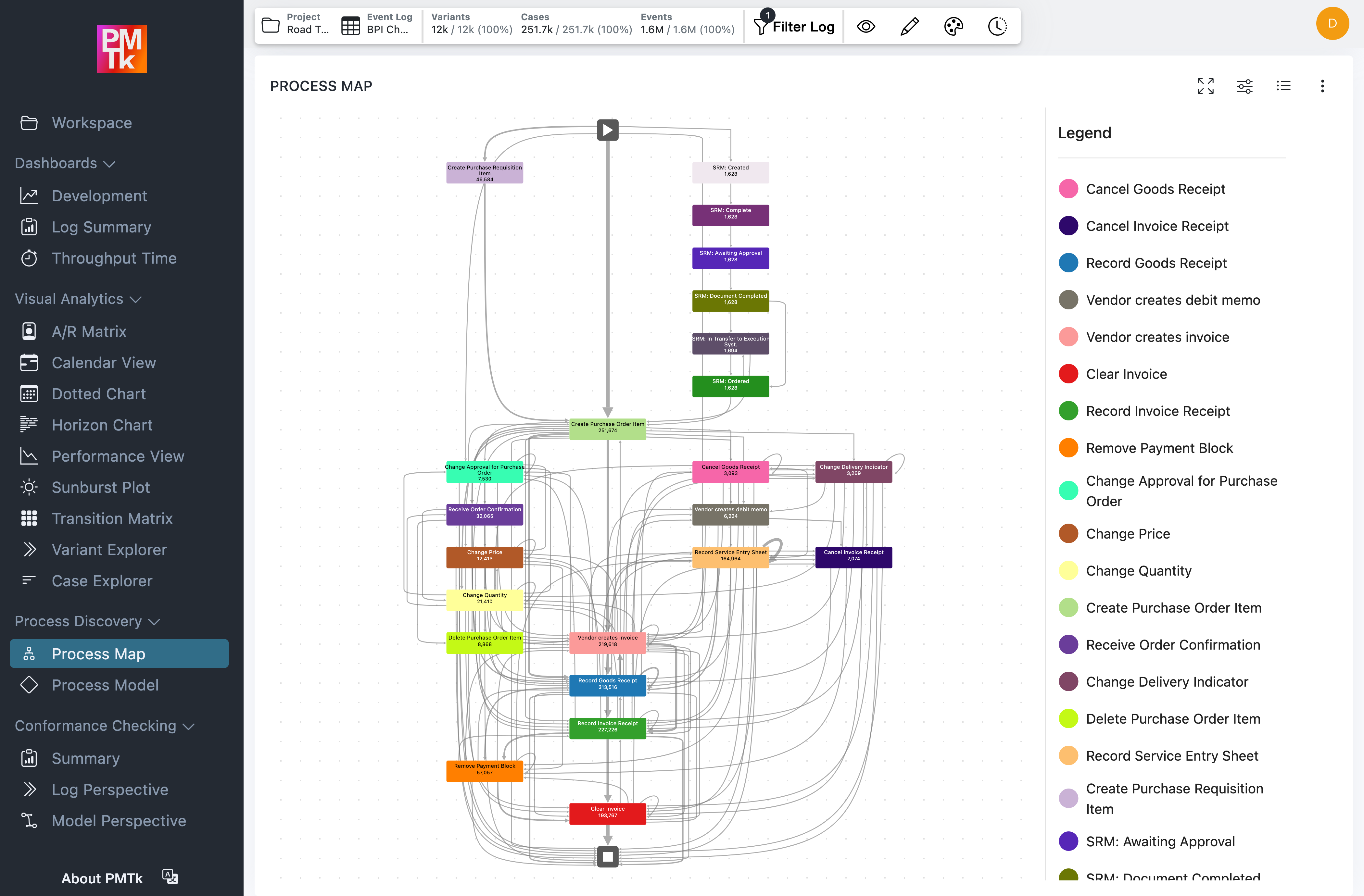This screenshot has height=896, width=1364.
Task: Collapse the Dashboards section
Action: pyautogui.click(x=109, y=163)
